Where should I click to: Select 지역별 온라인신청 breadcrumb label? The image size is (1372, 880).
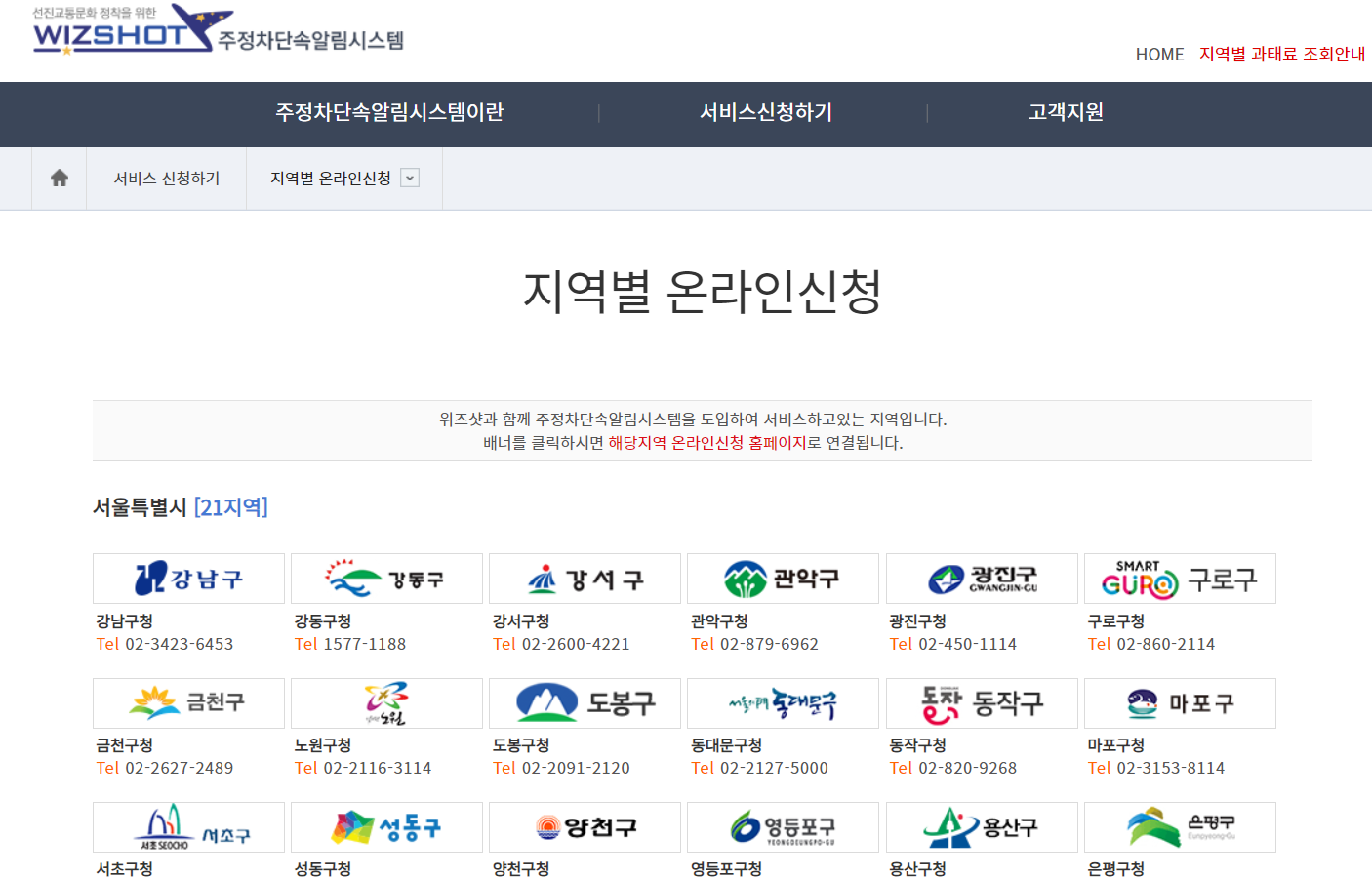click(331, 179)
